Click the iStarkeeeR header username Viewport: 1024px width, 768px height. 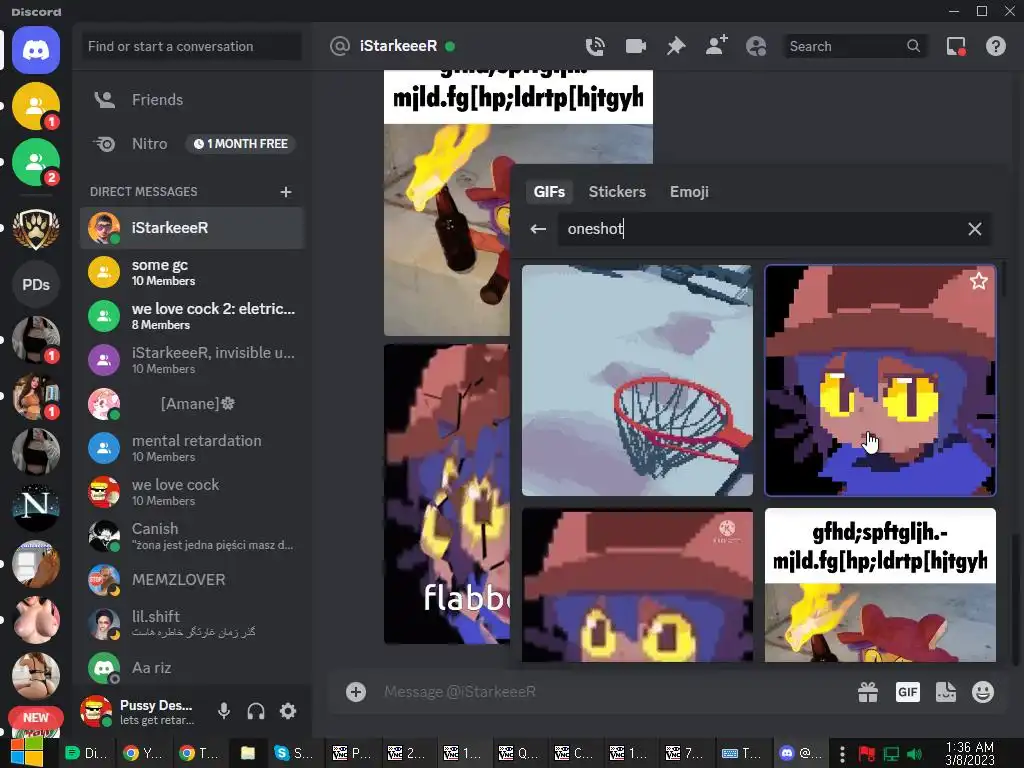(398, 46)
